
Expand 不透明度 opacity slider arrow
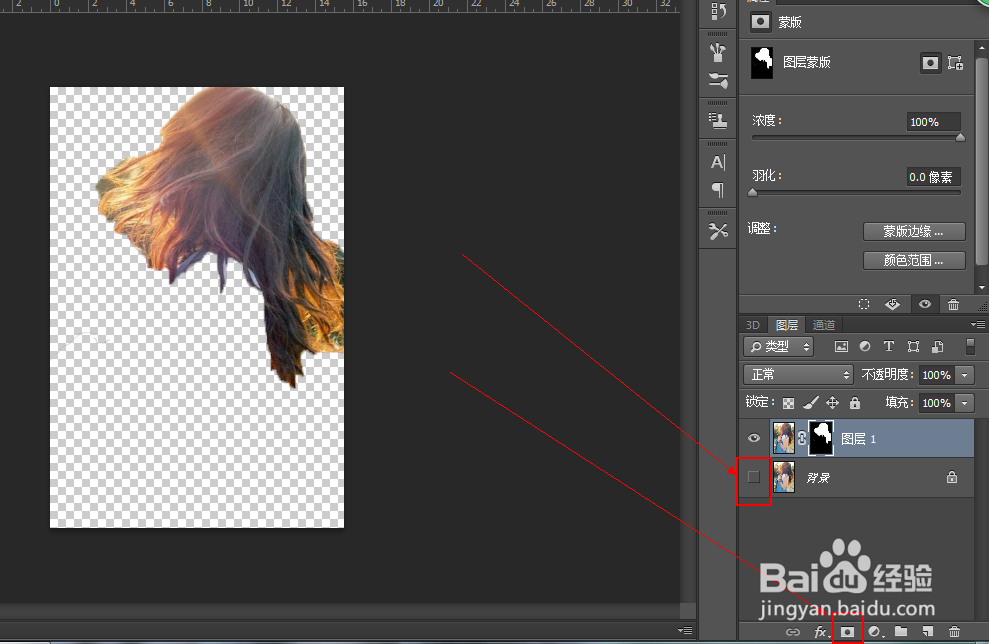pos(965,375)
